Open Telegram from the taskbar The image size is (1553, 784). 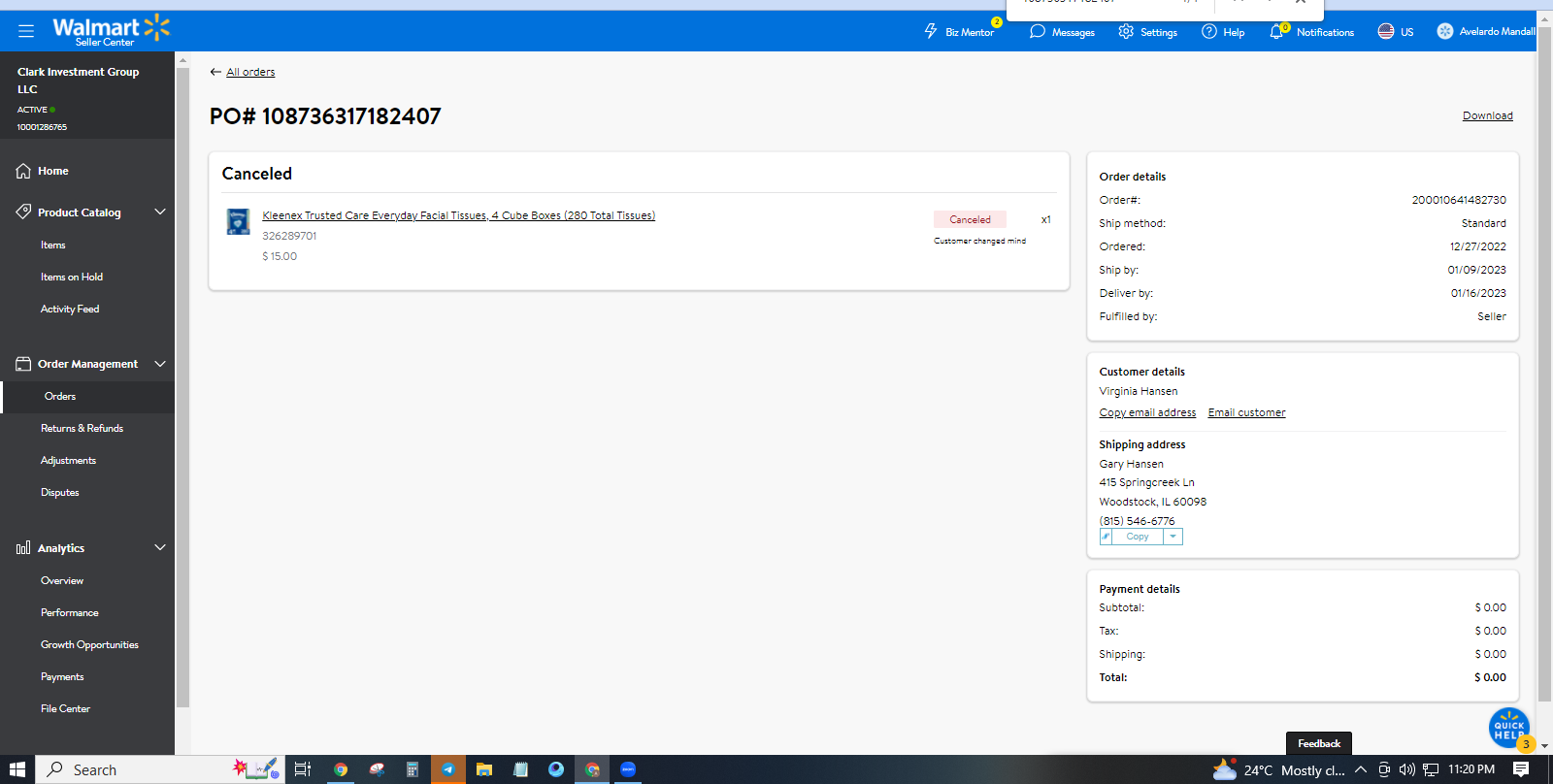coord(448,769)
